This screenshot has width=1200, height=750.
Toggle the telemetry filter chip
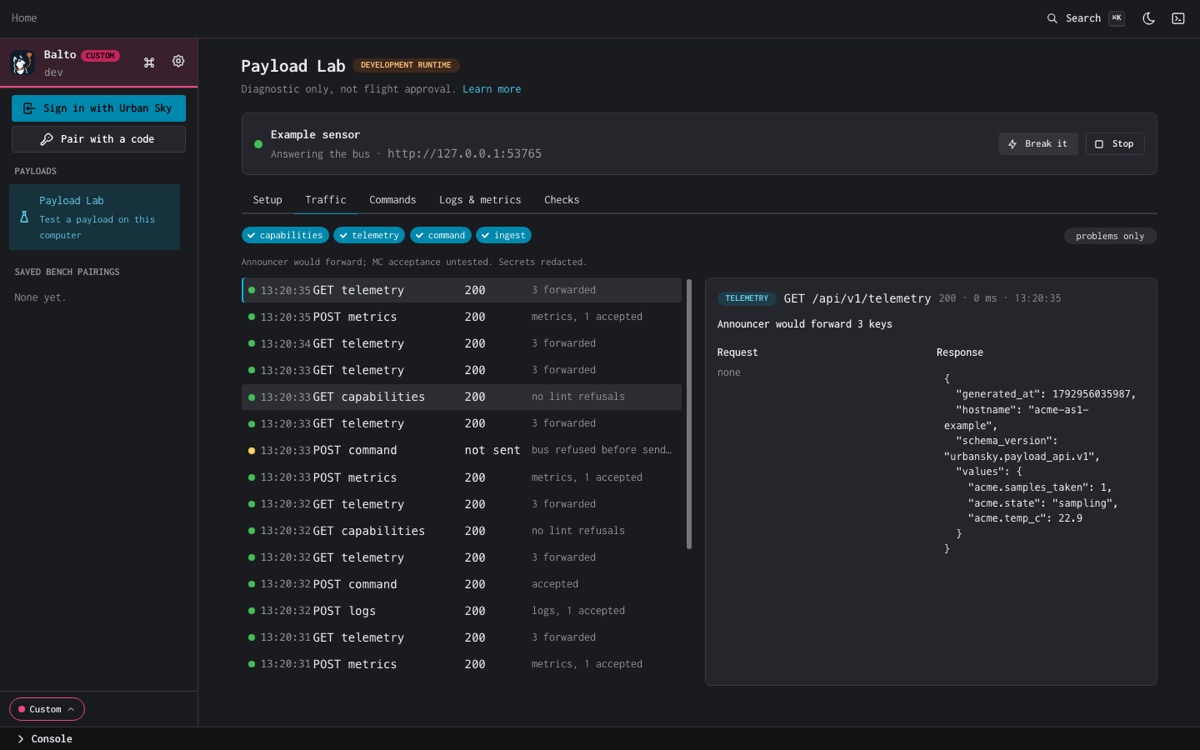tap(369, 235)
